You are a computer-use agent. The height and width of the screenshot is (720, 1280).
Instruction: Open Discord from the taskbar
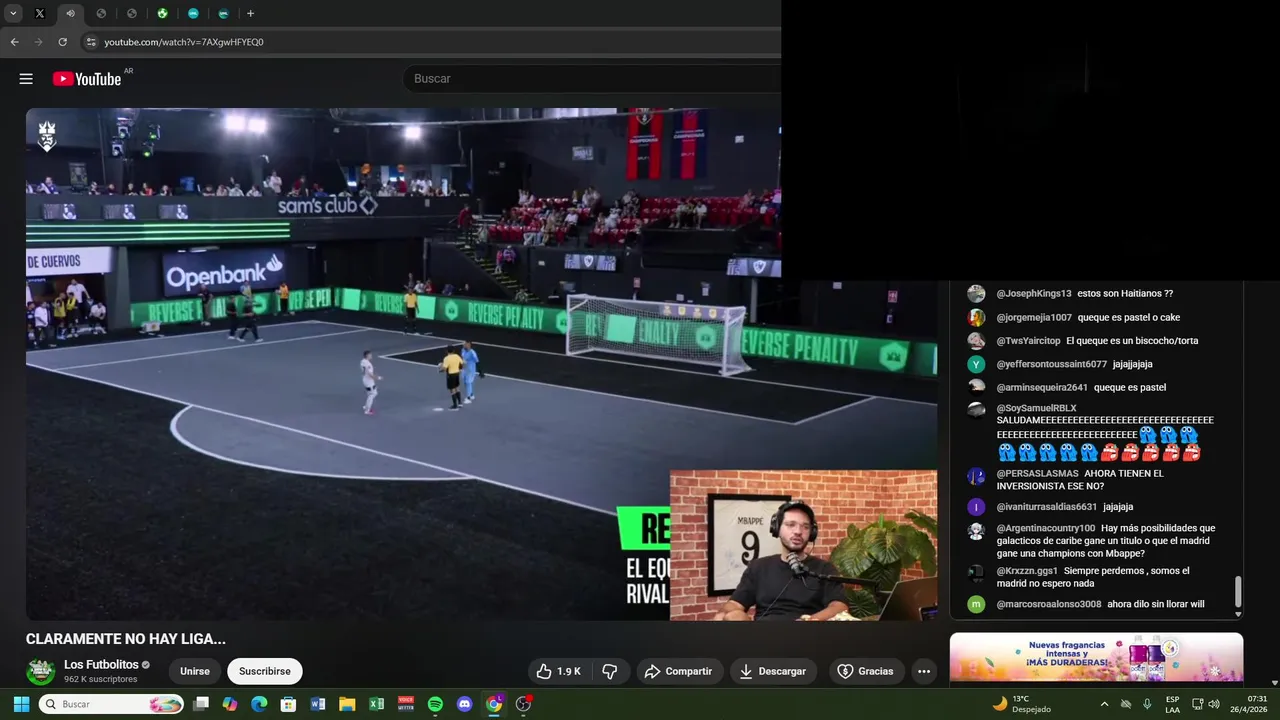pos(464,704)
